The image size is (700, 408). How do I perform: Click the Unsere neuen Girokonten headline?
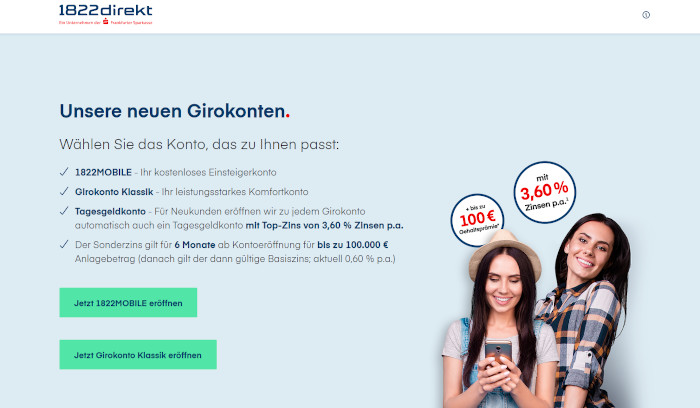point(175,111)
